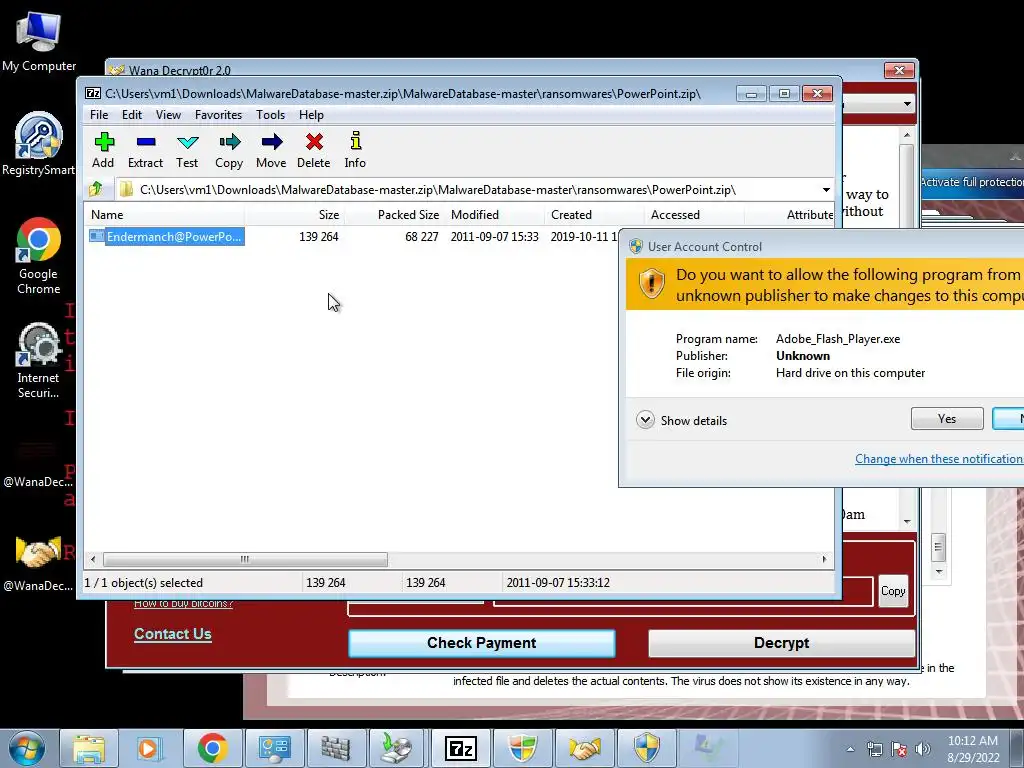Select the Endermanch@PowerPo... file row
Viewport: 1024px width, 768px height.
click(x=167, y=236)
